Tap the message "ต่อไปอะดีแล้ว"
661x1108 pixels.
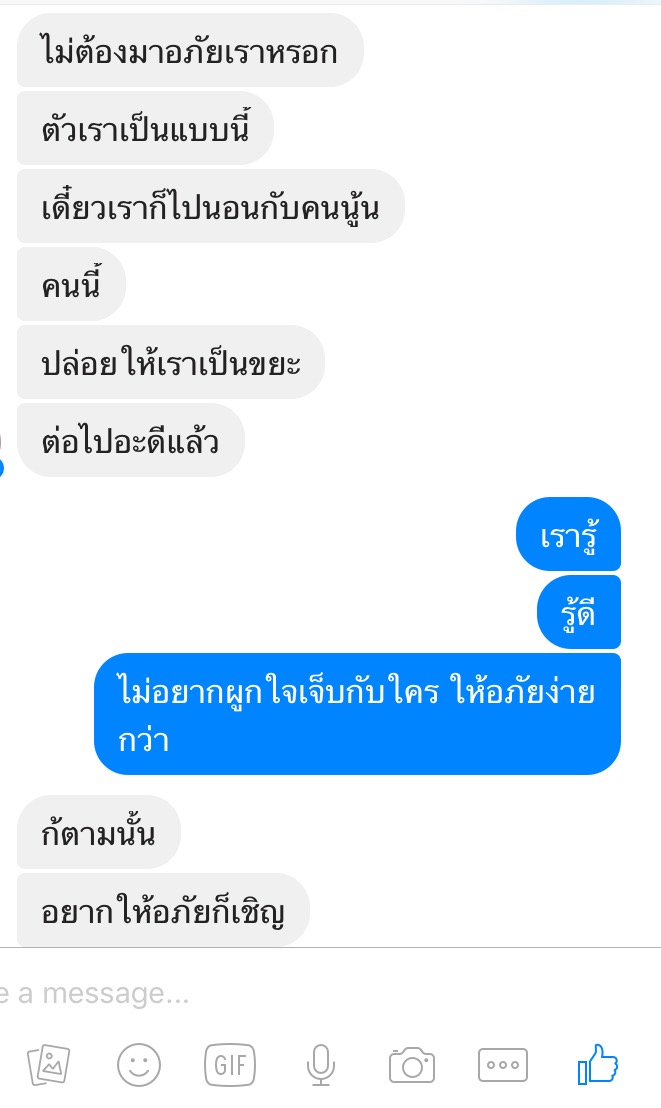click(x=131, y=440)
